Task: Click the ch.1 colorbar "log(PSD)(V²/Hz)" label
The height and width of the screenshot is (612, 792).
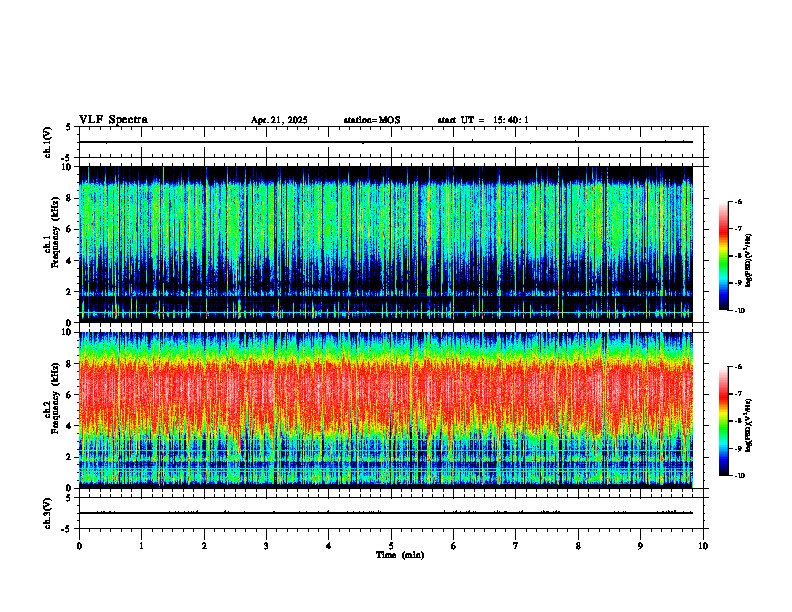Action: pyautogui.click(x=749, y=261)
